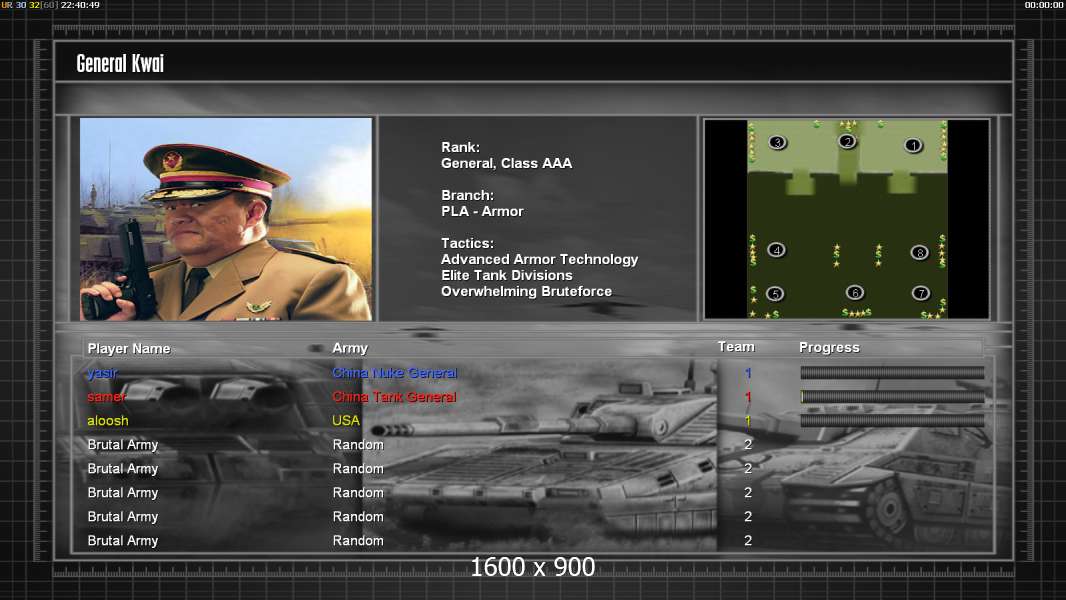Viewport: 1066px width, 600px height.
Task: Click start position 4 marker on minimap
Action: click(776, 250)
